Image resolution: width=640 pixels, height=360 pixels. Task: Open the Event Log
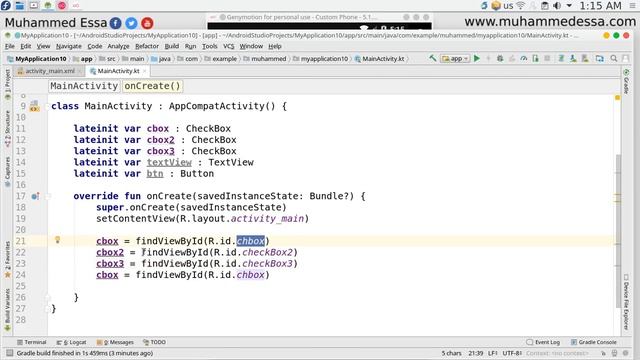point(543,342)
